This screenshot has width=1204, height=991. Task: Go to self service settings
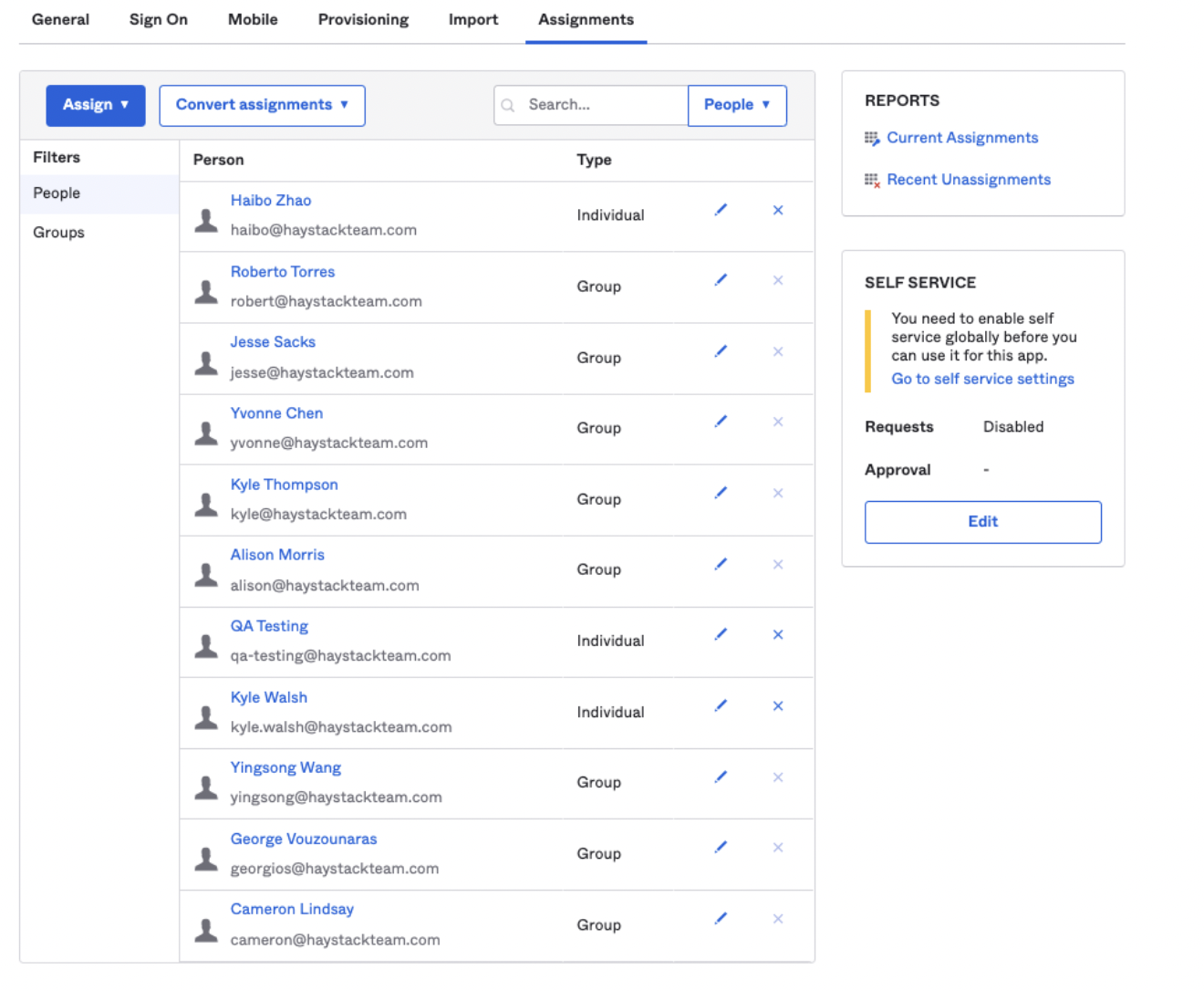click(982, 379)
